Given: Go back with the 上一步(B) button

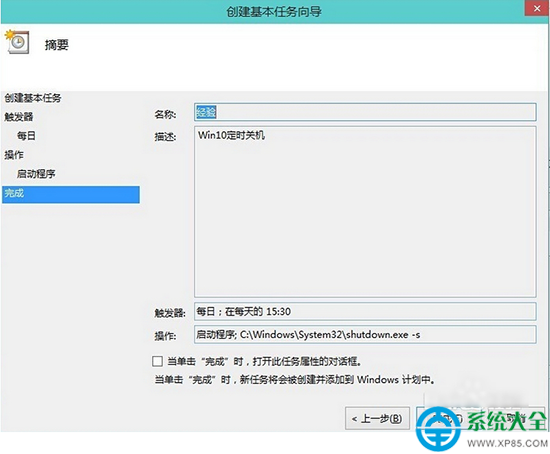Looking at the screenshot, I should [377, 418].
